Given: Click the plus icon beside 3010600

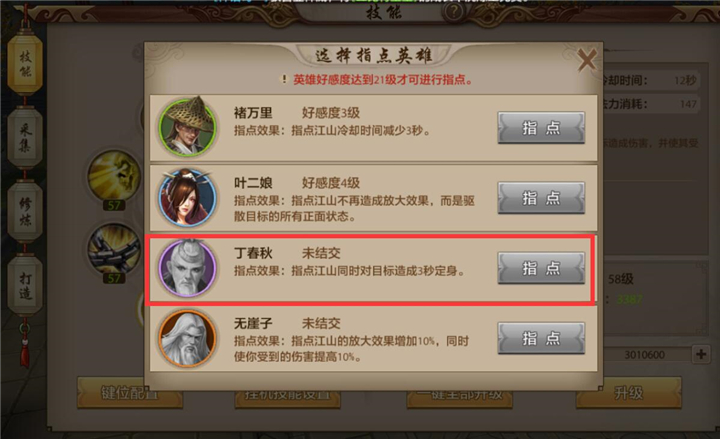Looking at the screenshot, I should (701, 354).
